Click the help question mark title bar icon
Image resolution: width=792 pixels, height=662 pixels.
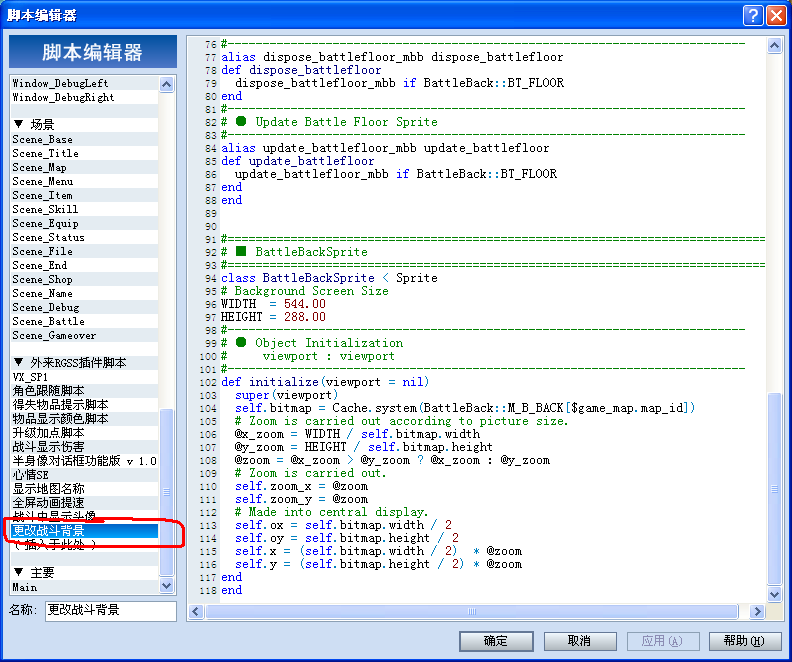[x=753, y=16]
